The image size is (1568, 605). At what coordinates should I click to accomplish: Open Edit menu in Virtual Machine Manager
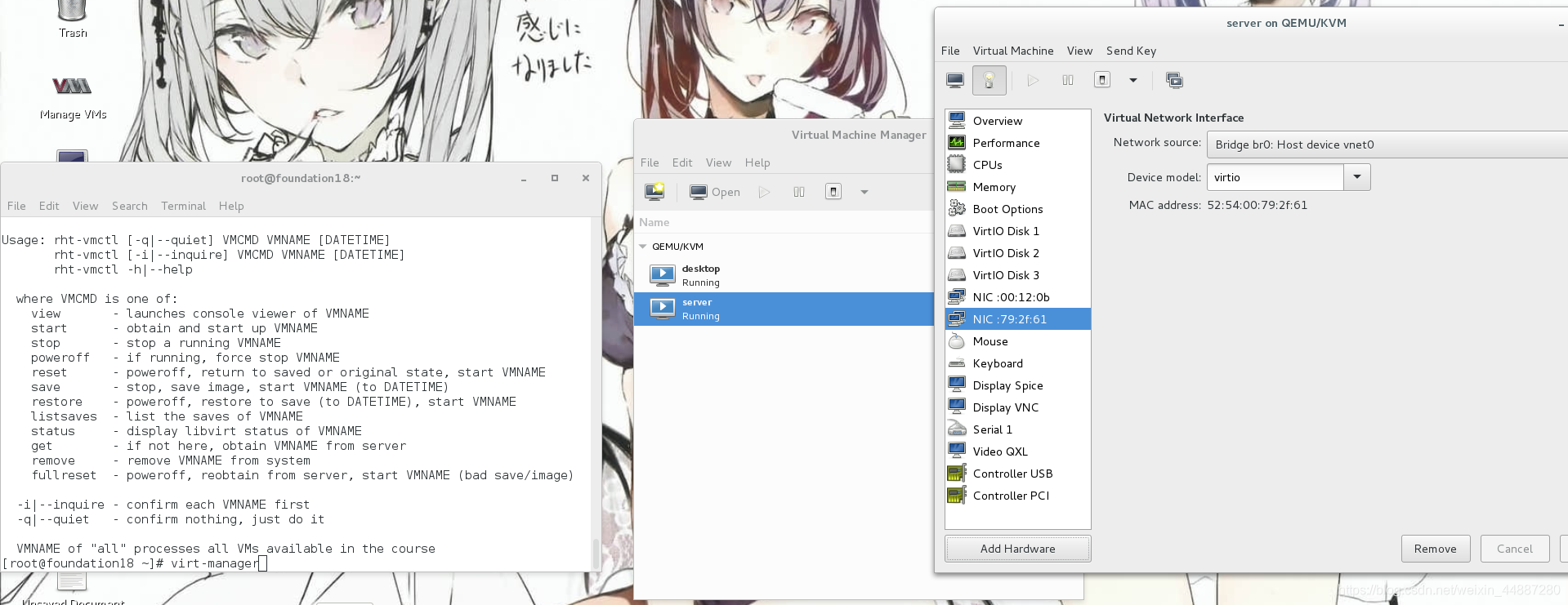pyautogui.click(x=682, y=162)
